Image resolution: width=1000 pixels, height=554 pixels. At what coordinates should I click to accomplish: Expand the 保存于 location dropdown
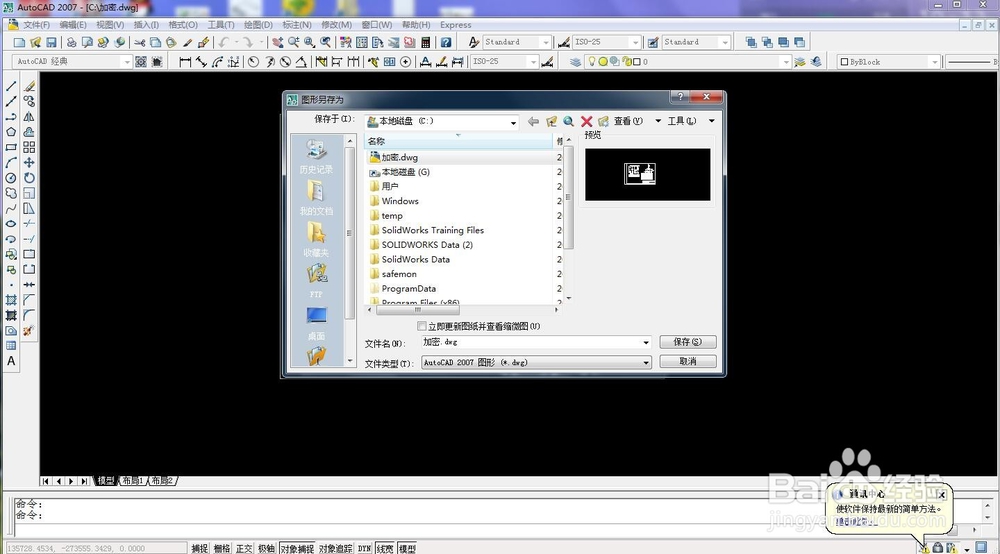513,122
